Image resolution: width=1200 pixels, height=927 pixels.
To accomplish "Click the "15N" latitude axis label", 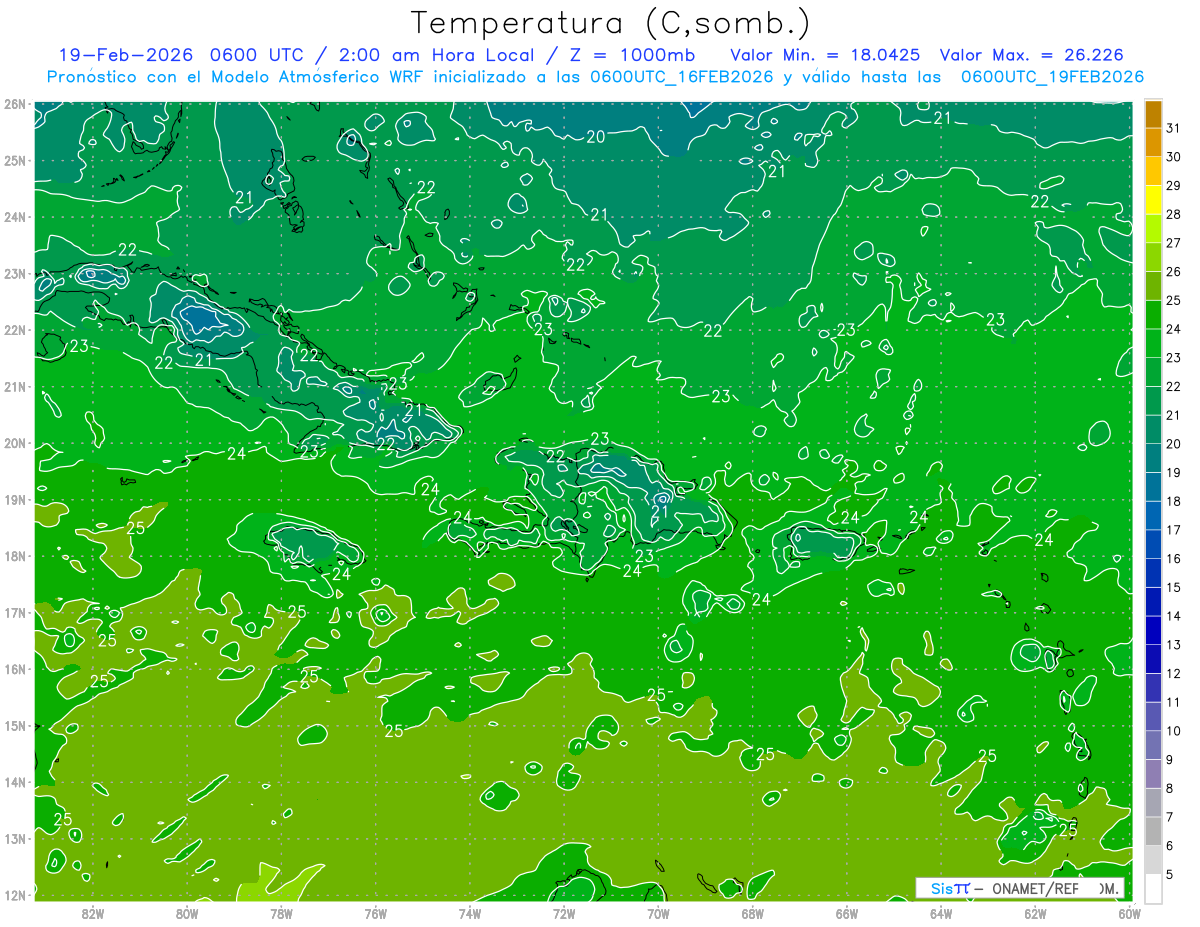I will click(14, 725).
